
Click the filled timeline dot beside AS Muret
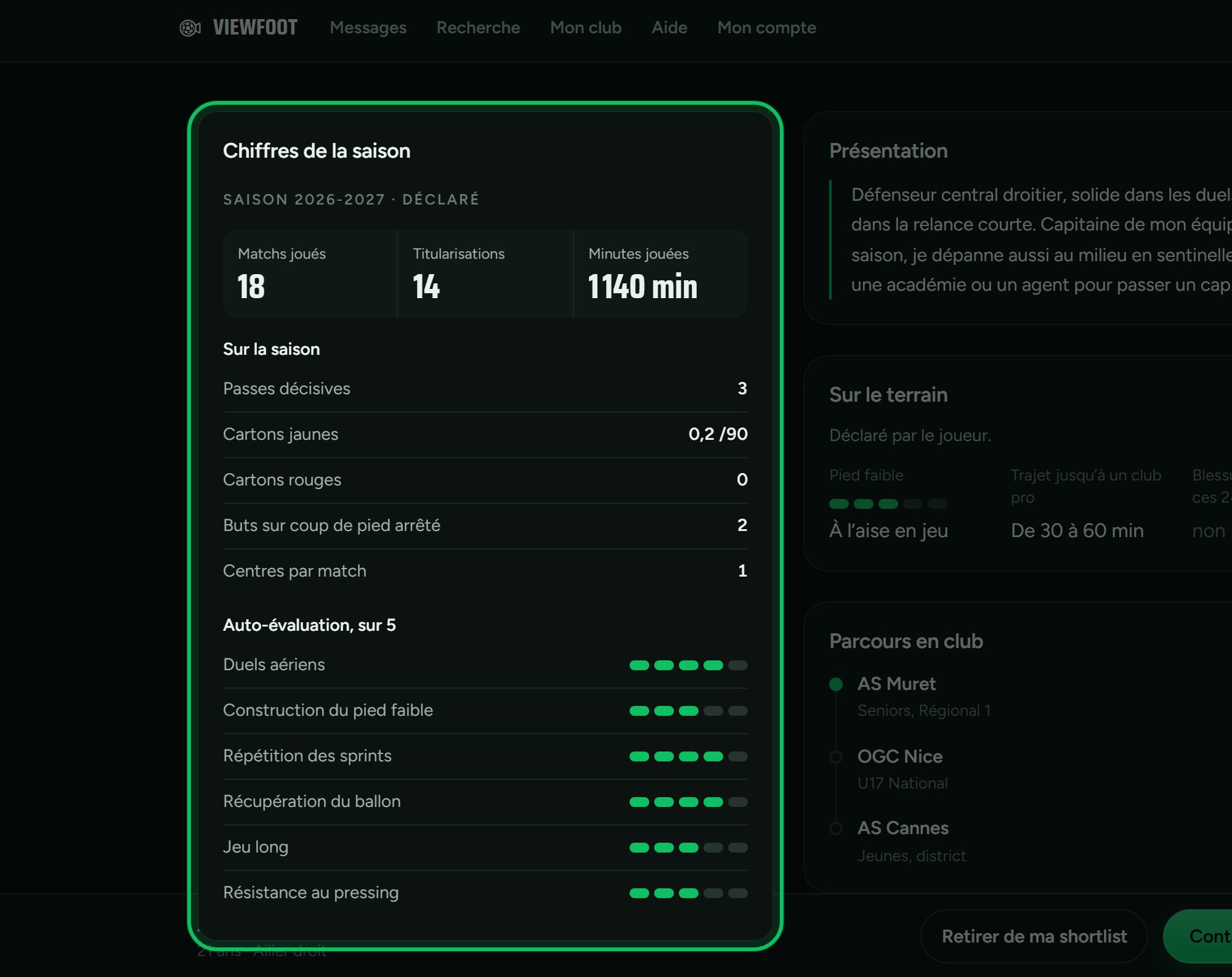(836, 684)
